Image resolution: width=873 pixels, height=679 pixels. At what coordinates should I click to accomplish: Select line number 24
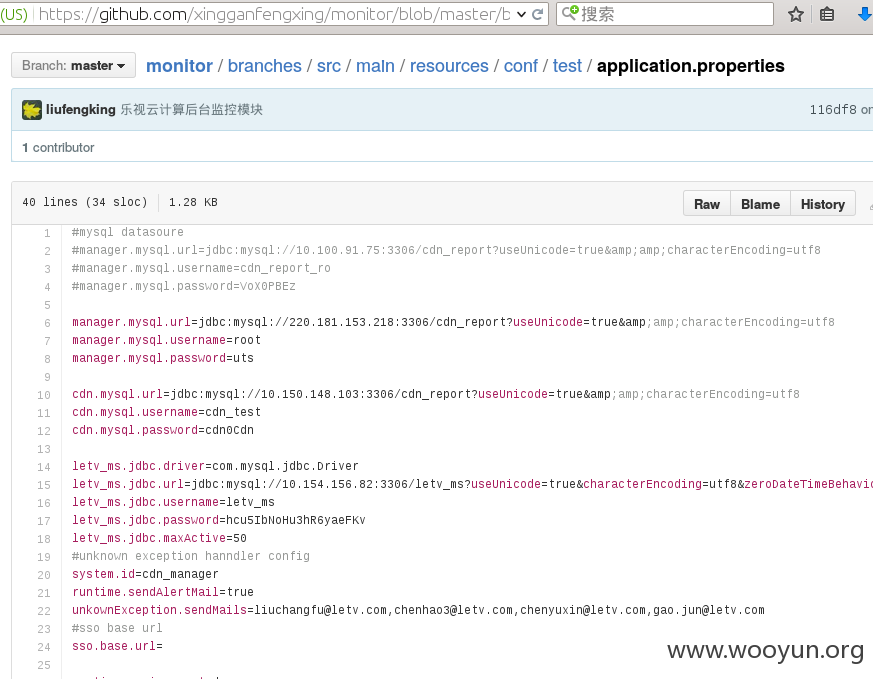pyautogui.click(x=43, y=647)
